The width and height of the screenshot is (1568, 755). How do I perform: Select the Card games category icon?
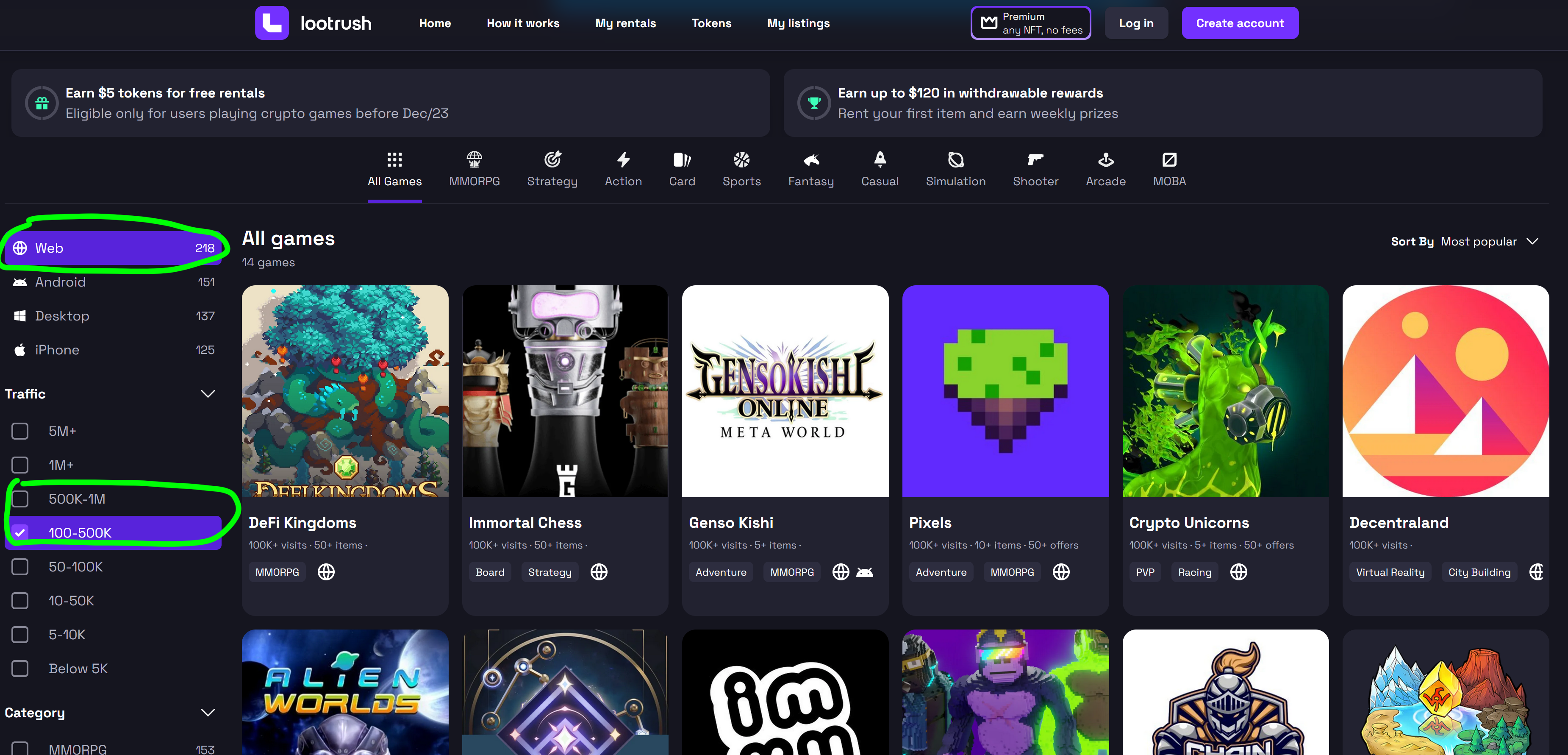682,159
